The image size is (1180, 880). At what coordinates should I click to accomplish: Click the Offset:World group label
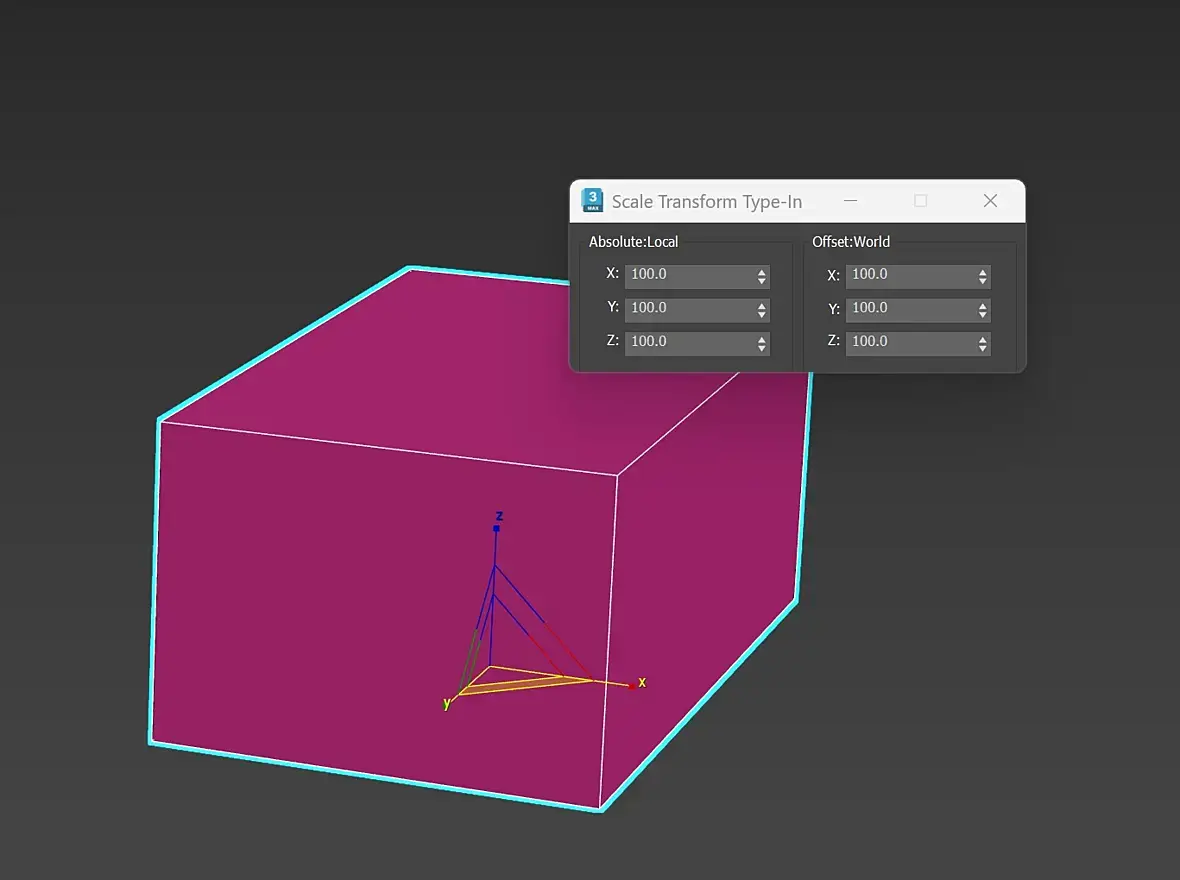[851, 242]
